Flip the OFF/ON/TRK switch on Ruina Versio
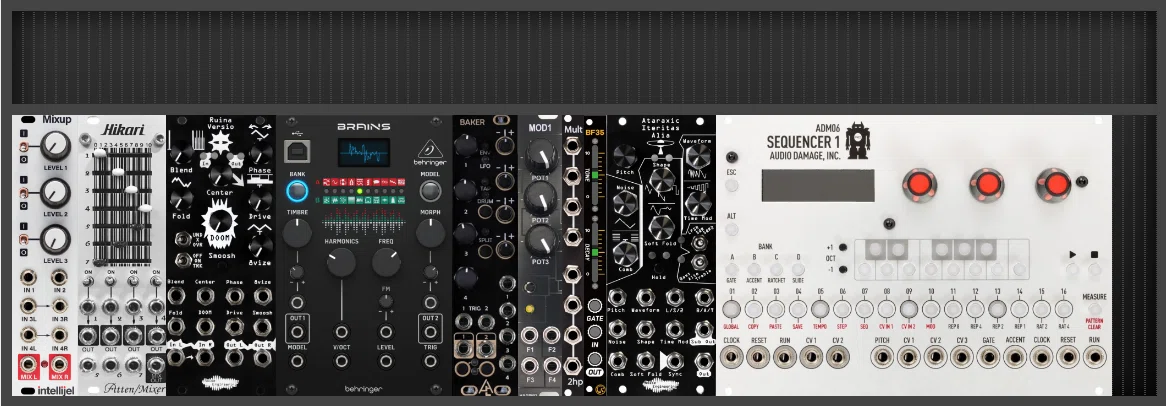The height and width of the screenshot is (406, 1166). [x=182, y=260]
